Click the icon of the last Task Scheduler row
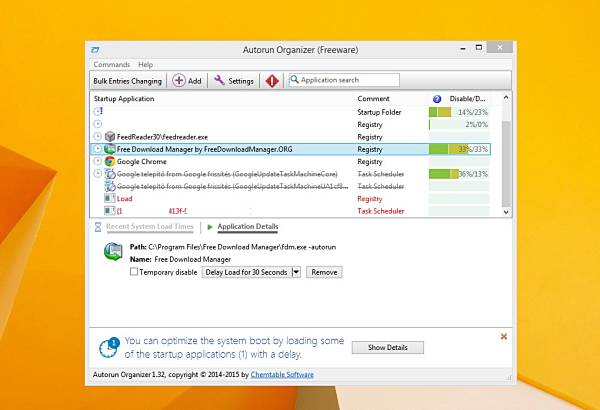 (109, 211)
